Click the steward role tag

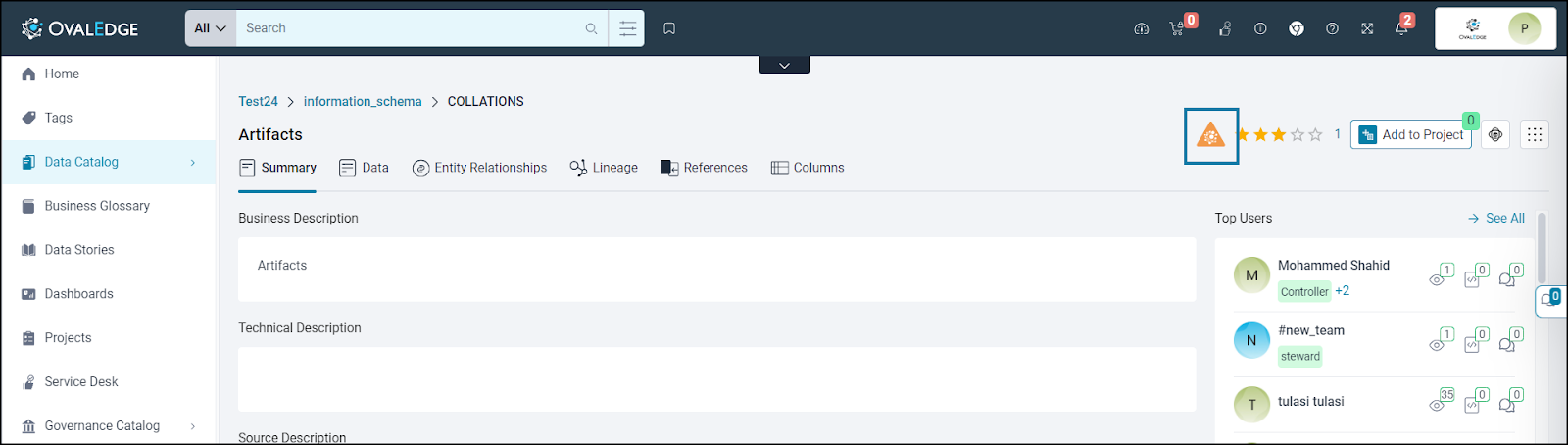coord(1300,357)
